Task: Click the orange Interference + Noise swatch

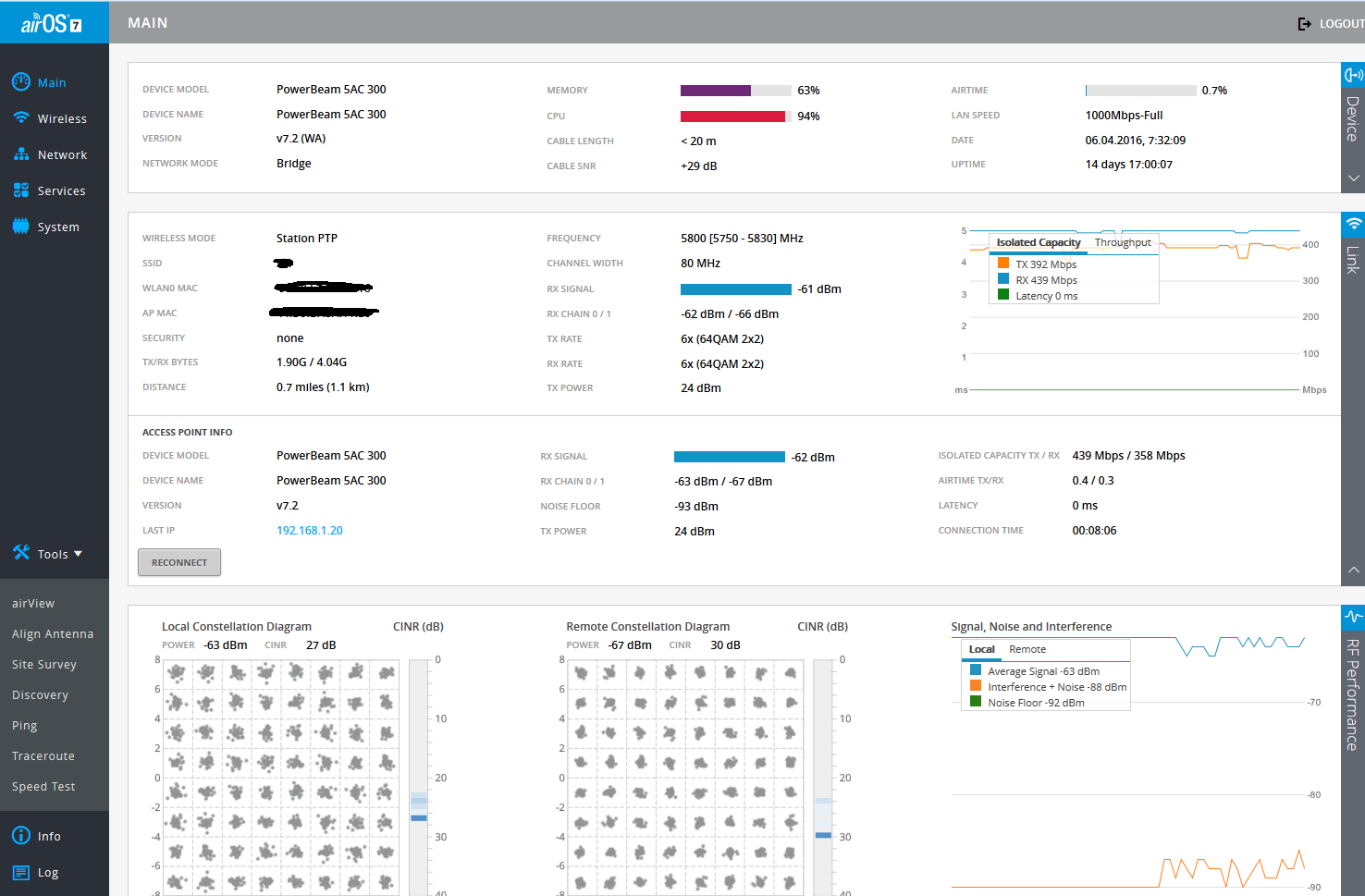Action: pos(976,686)
